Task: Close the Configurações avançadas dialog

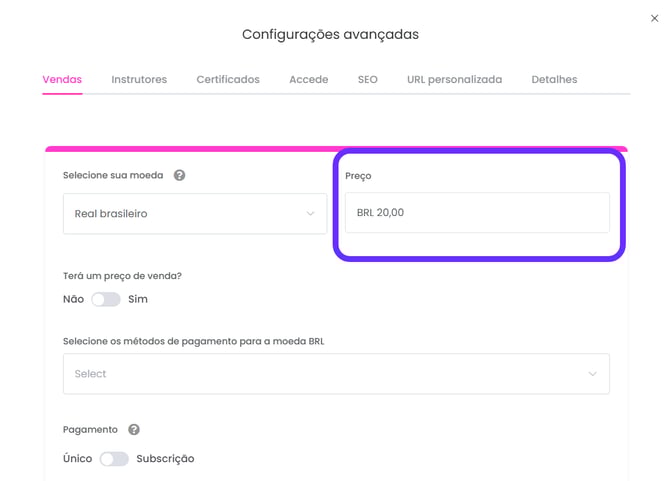Action: [654, 18]
